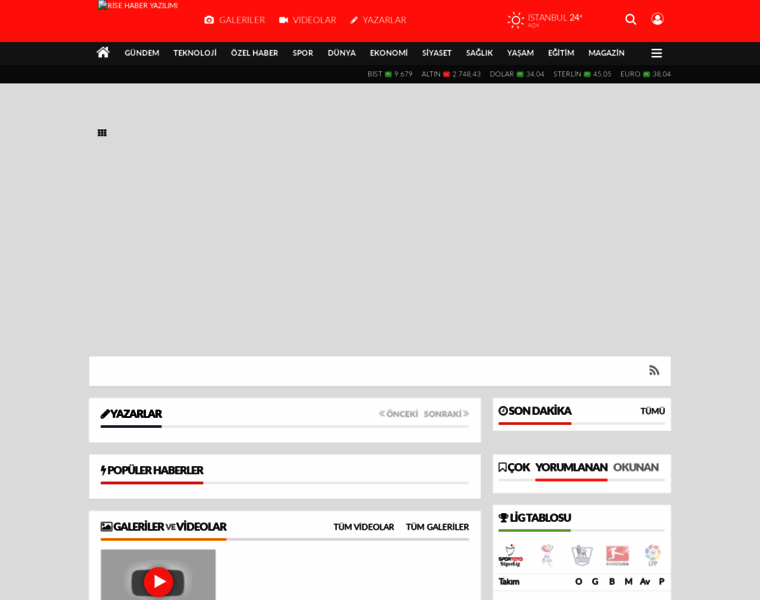Viewport: 760px width, 600px height.
Task: Open the Eğitim category
Action: [561, 53]
